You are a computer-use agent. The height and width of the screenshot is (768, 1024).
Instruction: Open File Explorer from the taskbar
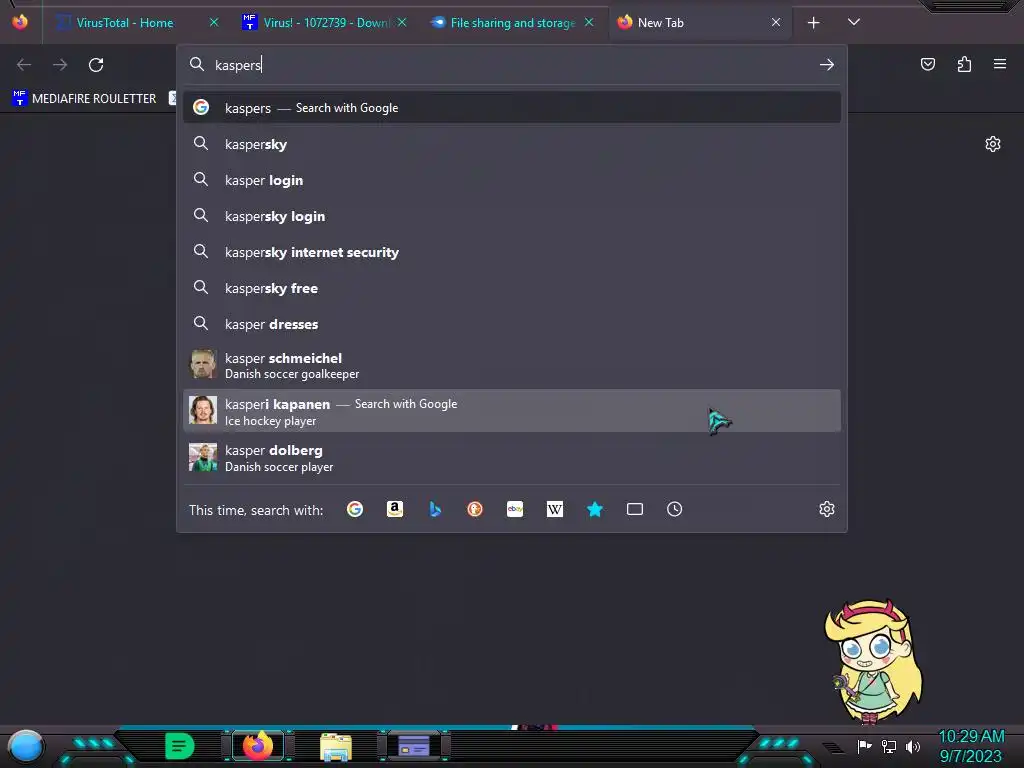[x=336, y=746]
